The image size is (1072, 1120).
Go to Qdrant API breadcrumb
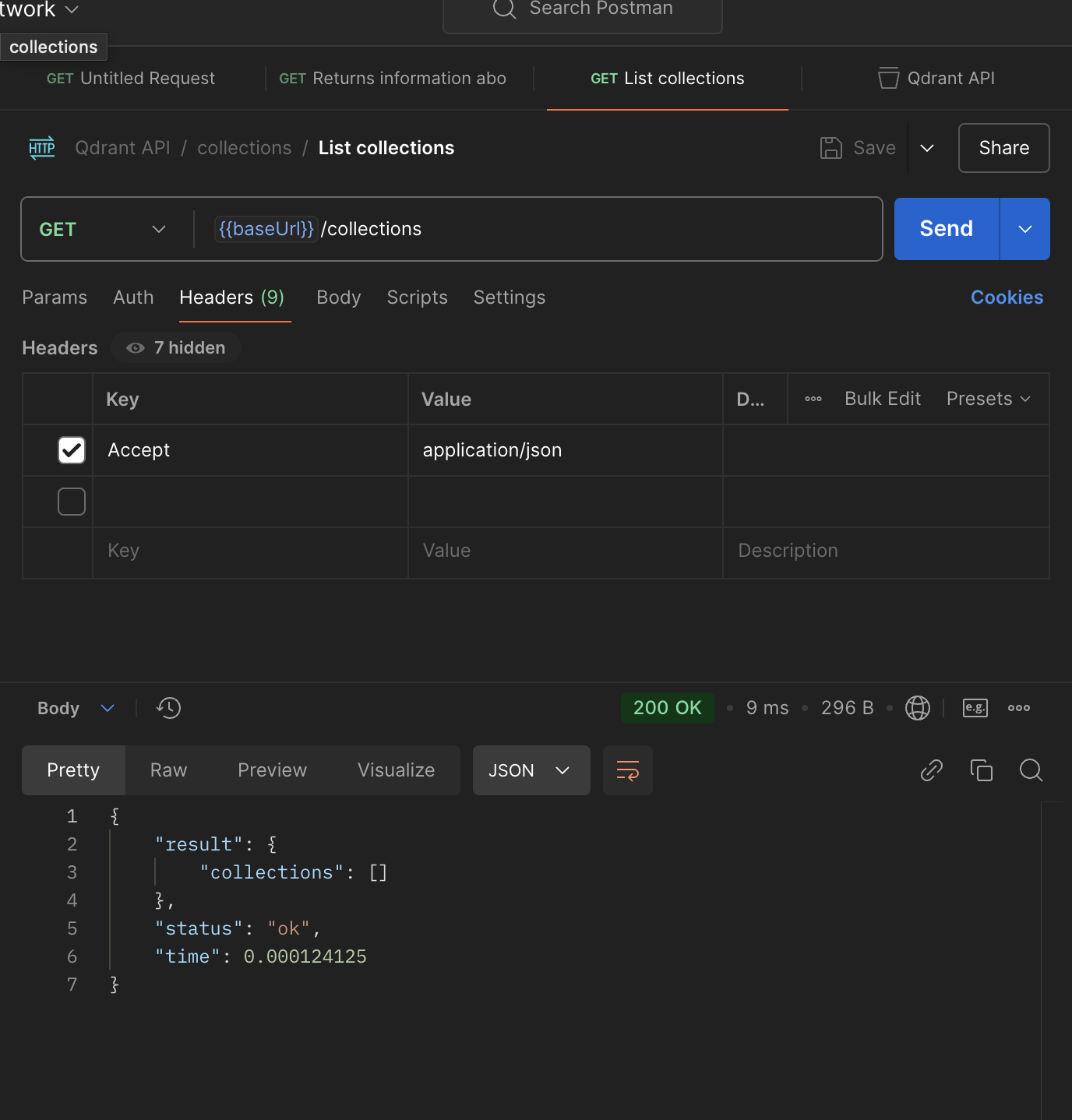122,148
